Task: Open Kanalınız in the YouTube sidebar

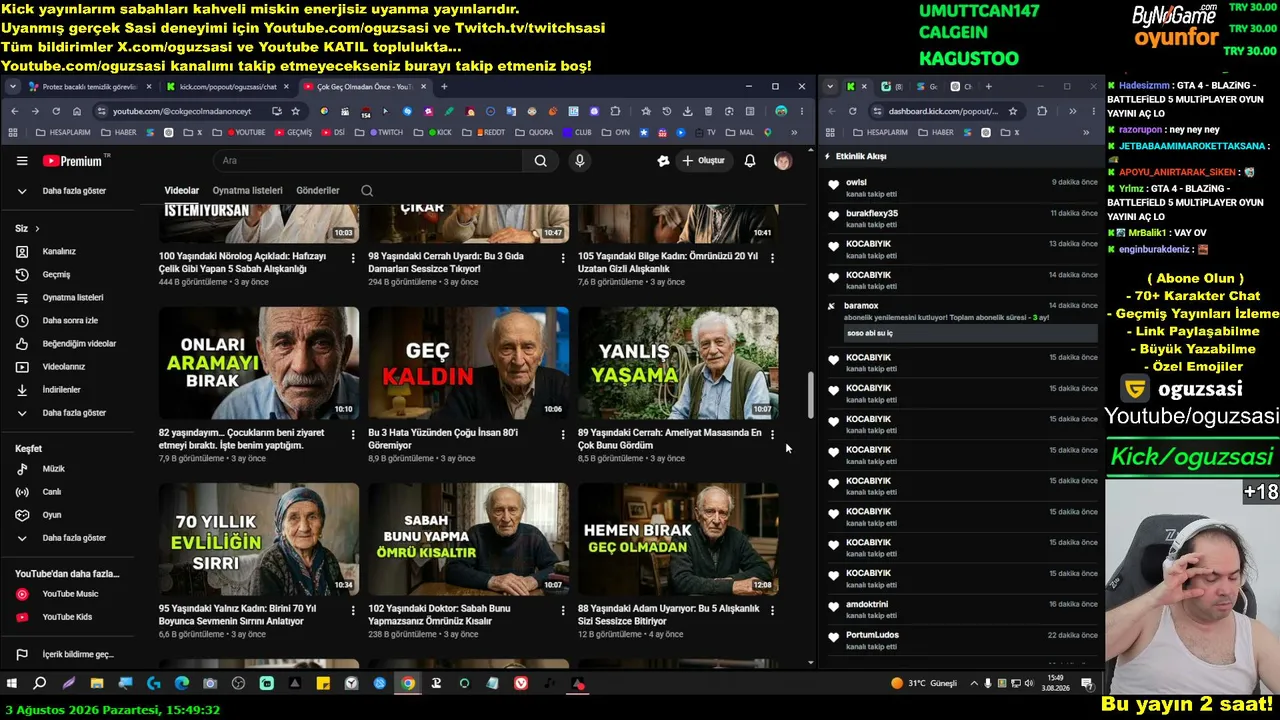Action: pos(68,252)
